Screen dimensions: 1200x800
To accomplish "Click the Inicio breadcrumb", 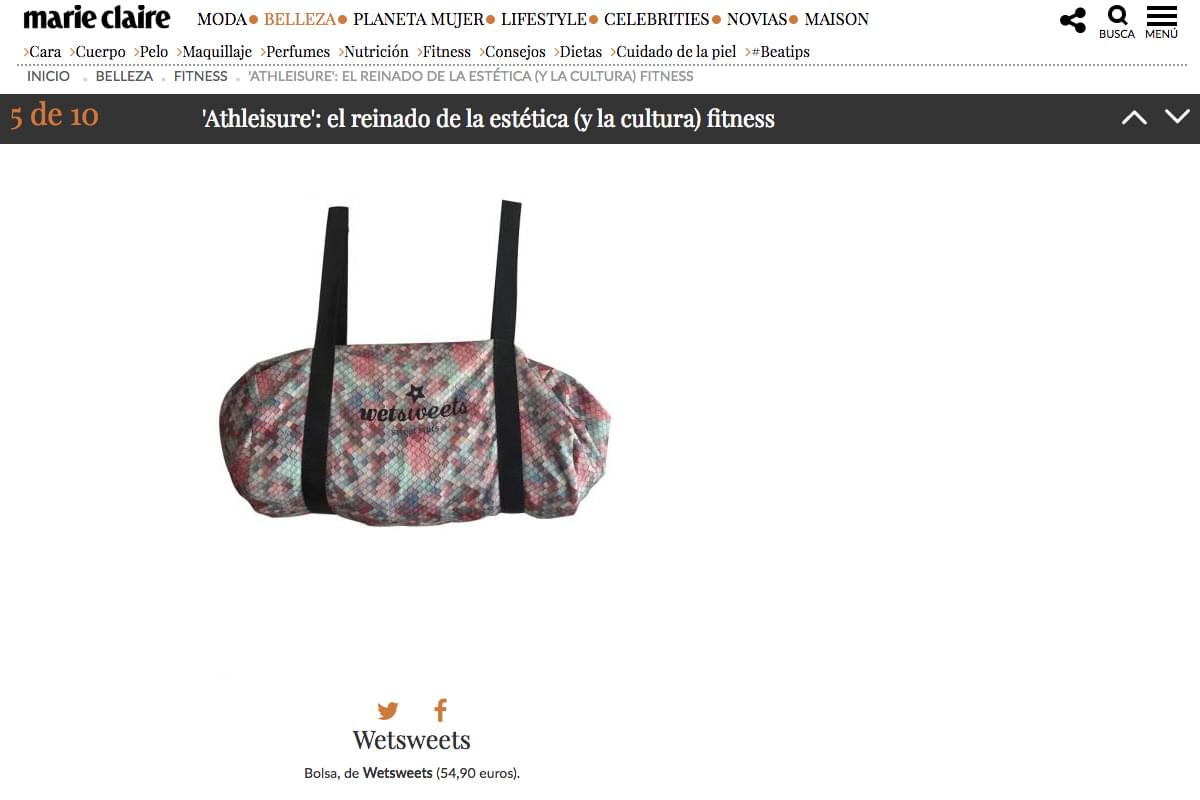I will coord(49,76).
